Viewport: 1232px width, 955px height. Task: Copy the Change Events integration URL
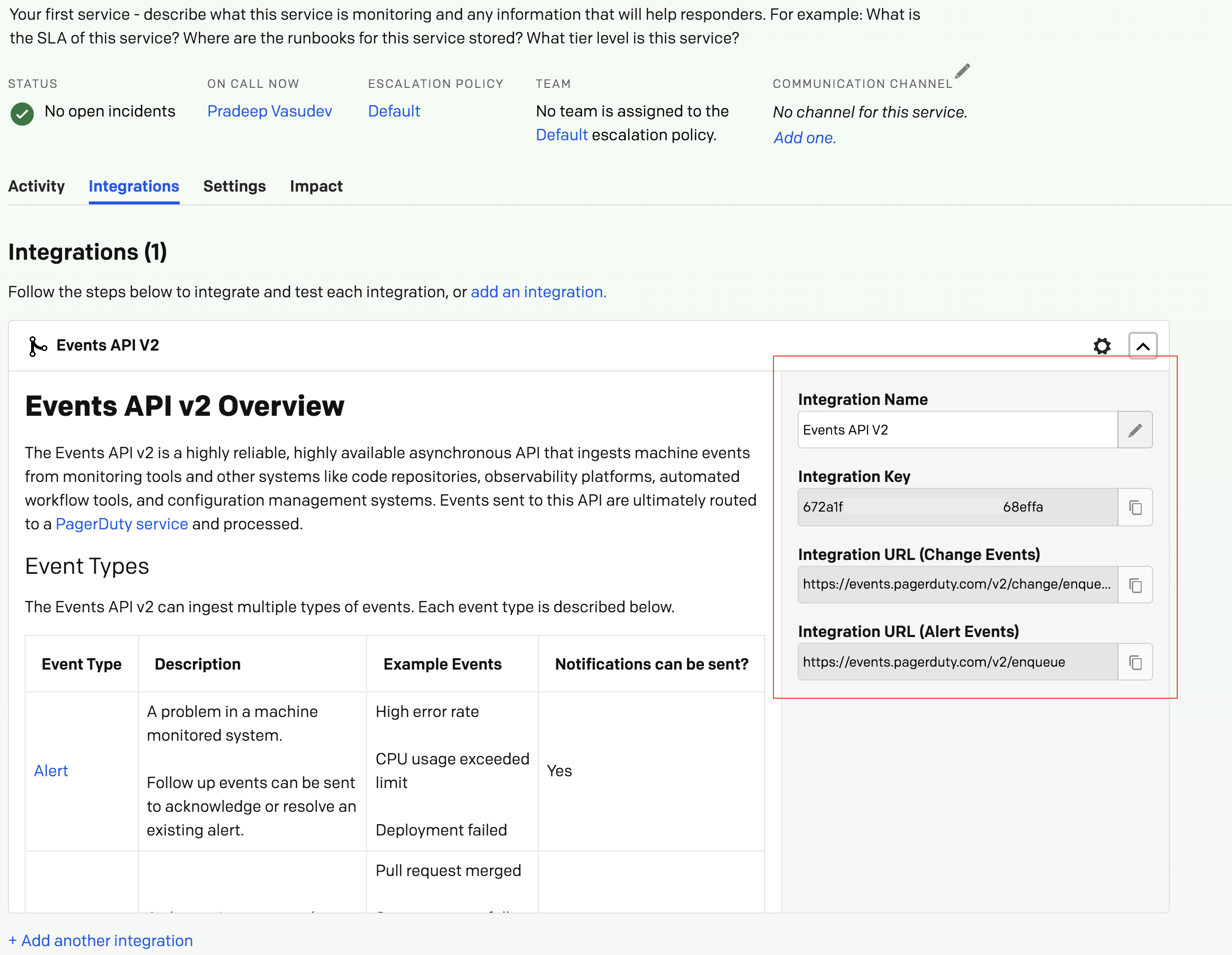pyautogui.click(x=1134, y=585)
